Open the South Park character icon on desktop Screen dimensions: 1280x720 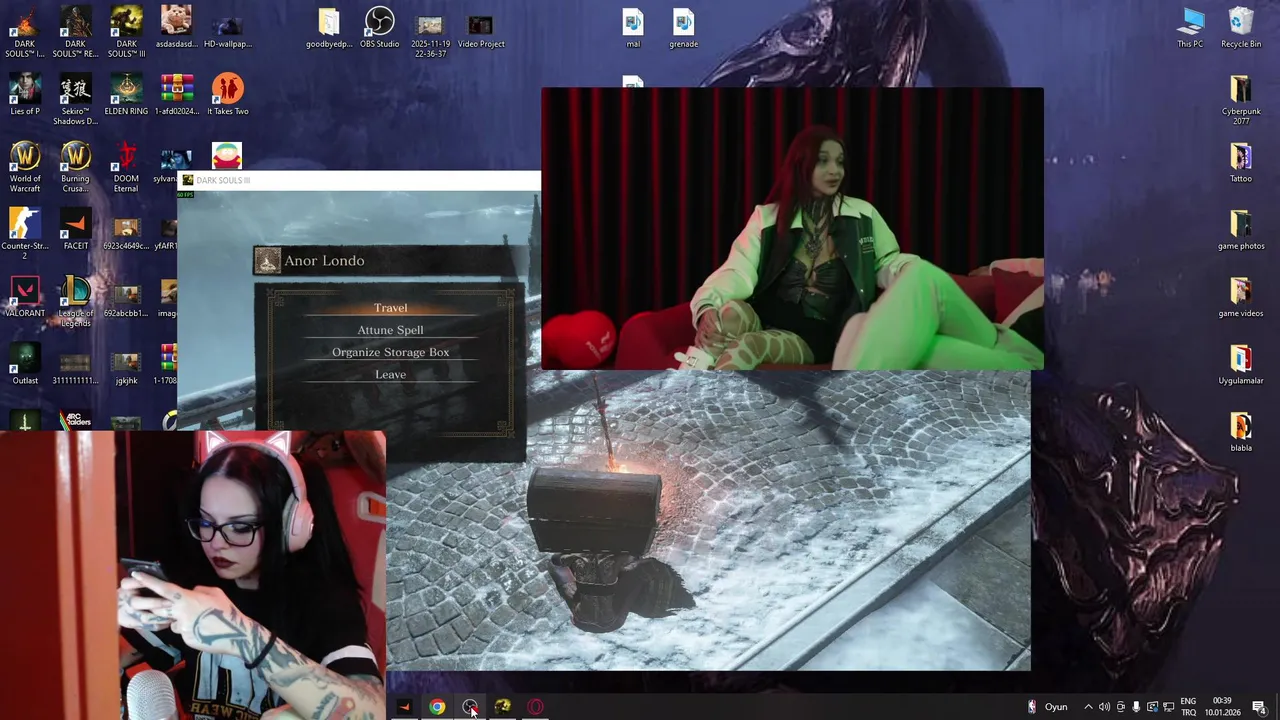(227, 156)
